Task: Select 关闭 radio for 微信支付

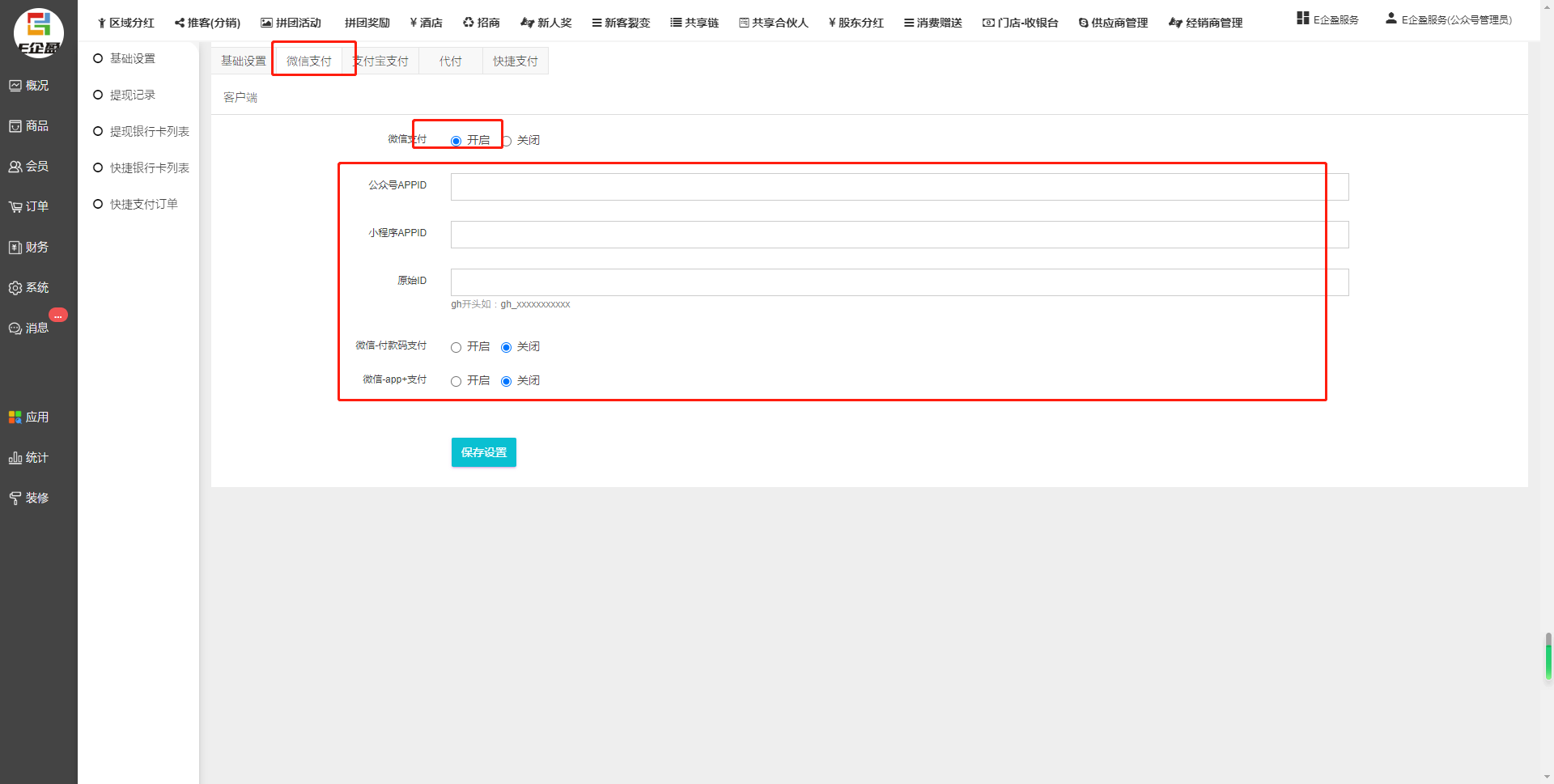Action: (507, 141)
